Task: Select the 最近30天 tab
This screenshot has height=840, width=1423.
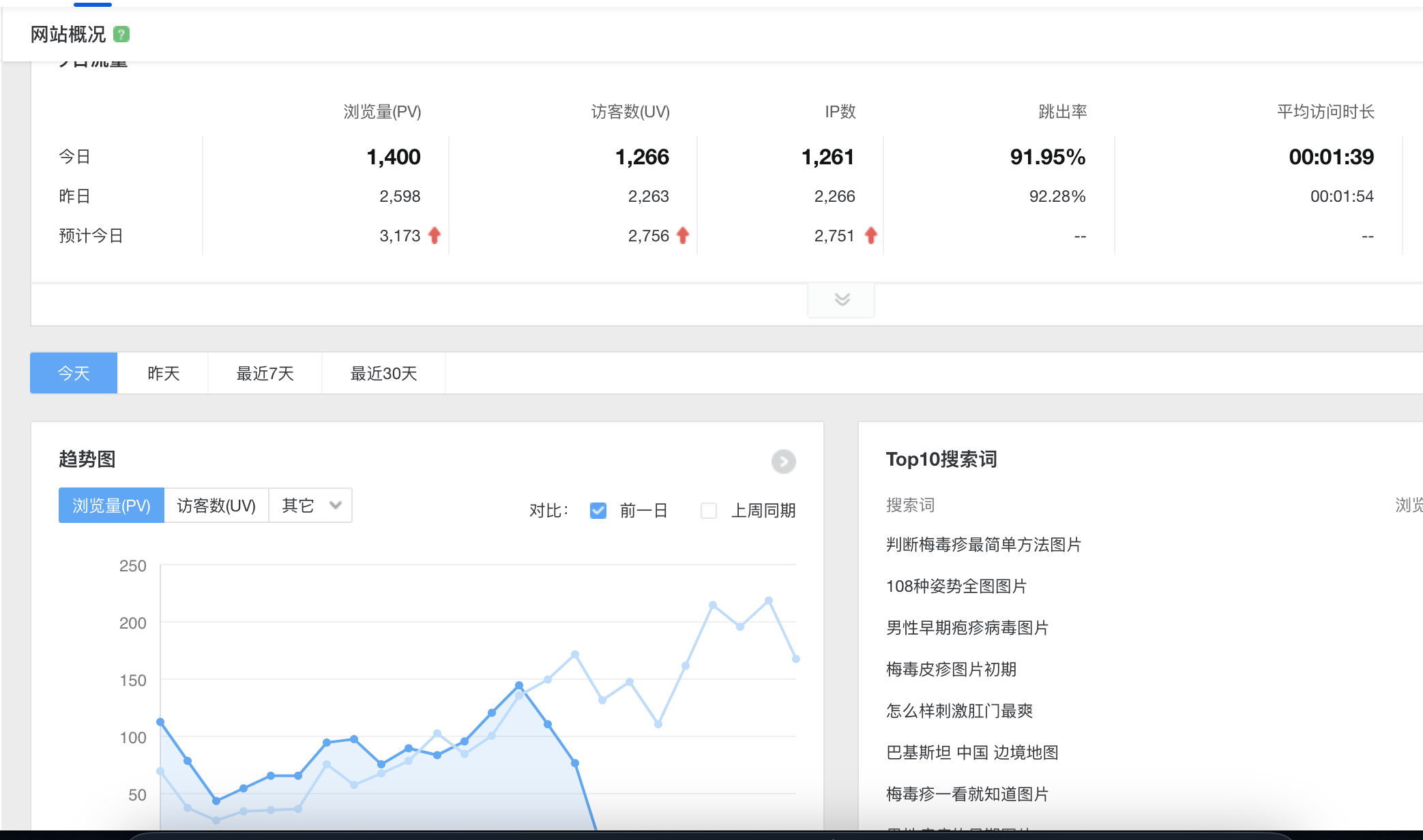Action: [x=383, y=373]
